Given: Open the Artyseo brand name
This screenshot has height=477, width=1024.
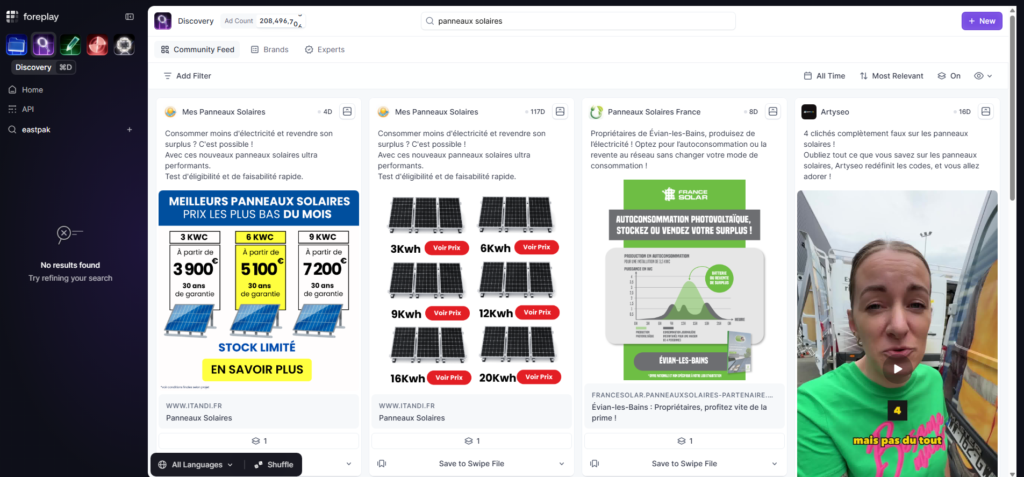Looking at the screenshot, I should pyautogui.click(x=835, y=112).
